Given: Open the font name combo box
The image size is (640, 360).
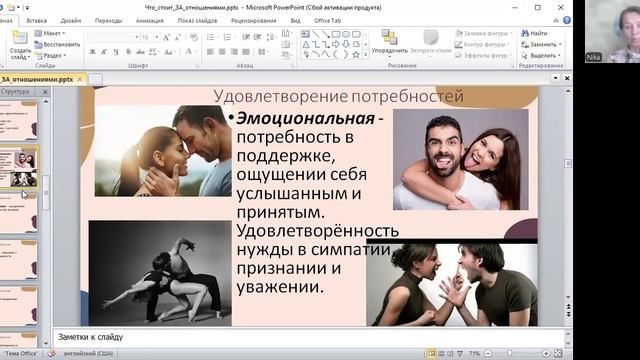Looking at the screenshot, I should [113, 37].
